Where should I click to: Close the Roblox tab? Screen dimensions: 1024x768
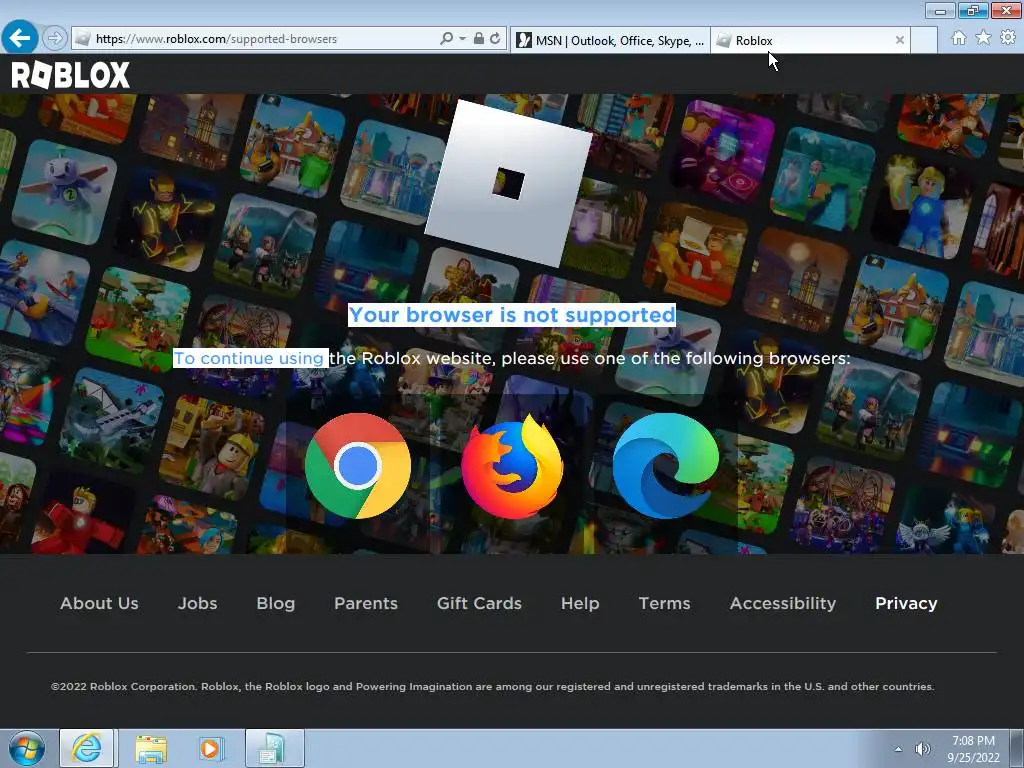point(899,40)
